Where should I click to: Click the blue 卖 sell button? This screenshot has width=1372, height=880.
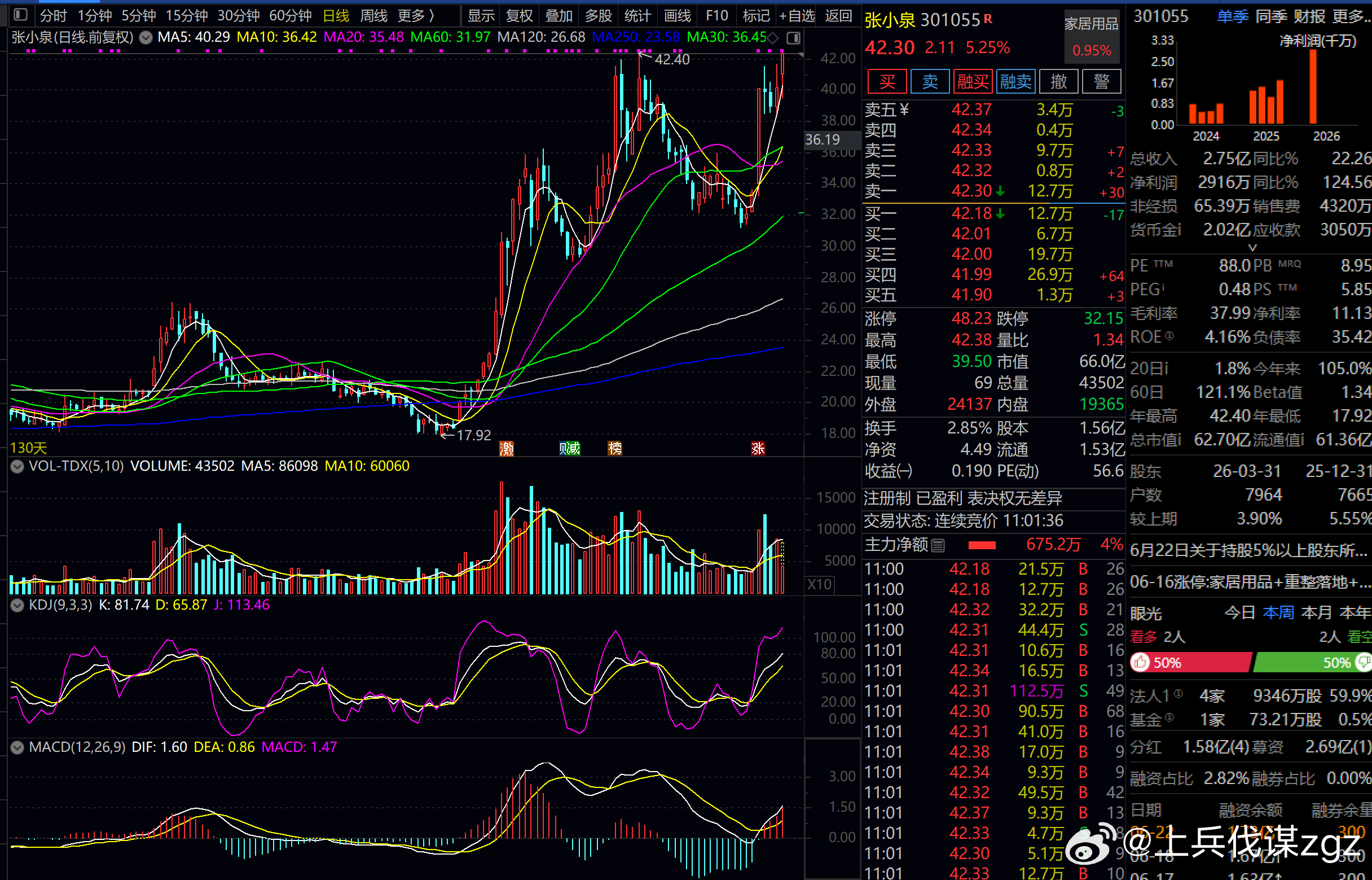930,81
